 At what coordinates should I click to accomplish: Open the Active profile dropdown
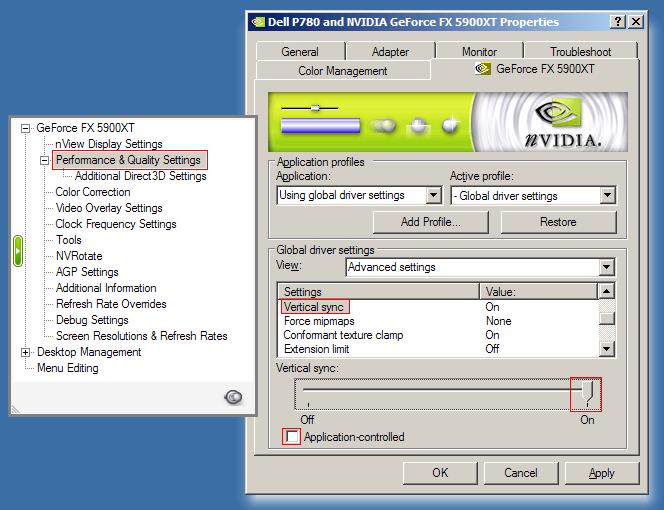607,195
